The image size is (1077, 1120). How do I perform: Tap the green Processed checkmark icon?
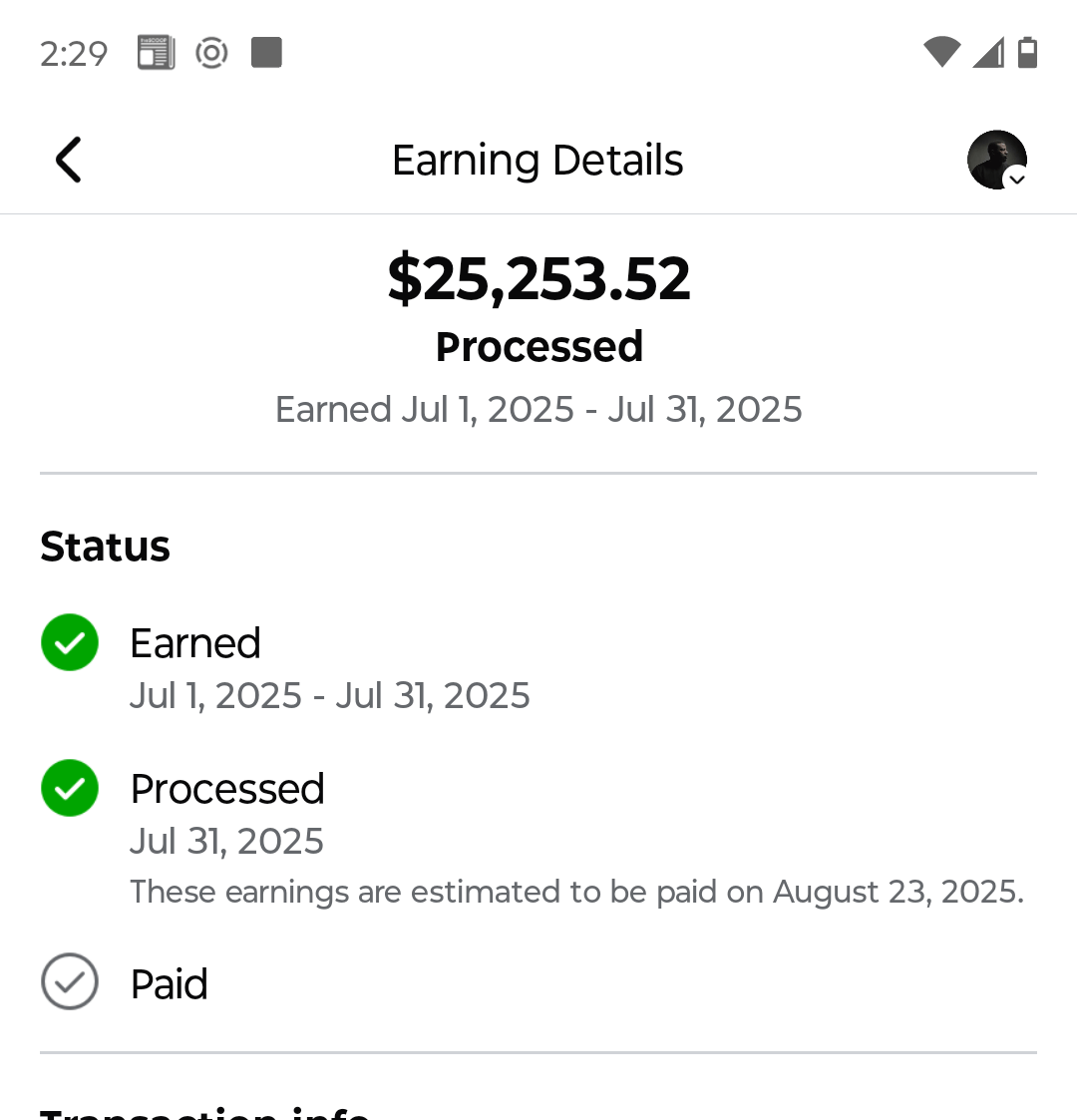70,788
